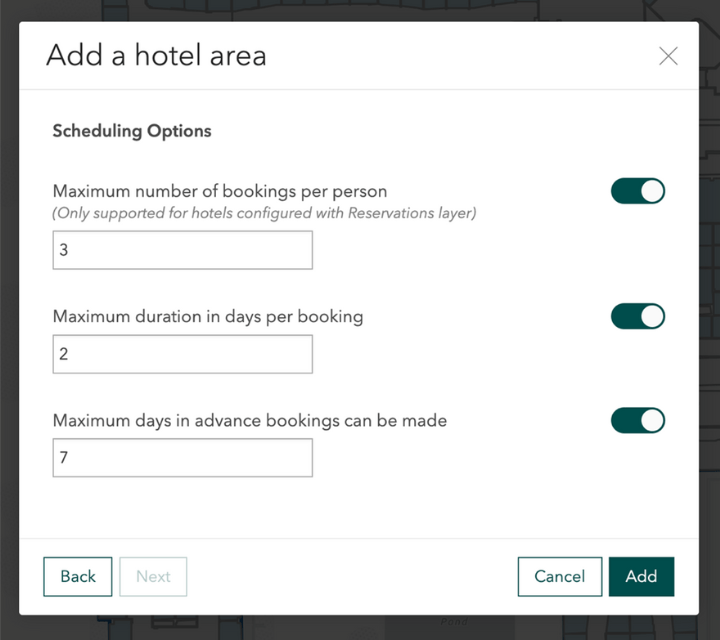
Task: Click the italic Reservations layer note
Action: click(x=264, y=213)
